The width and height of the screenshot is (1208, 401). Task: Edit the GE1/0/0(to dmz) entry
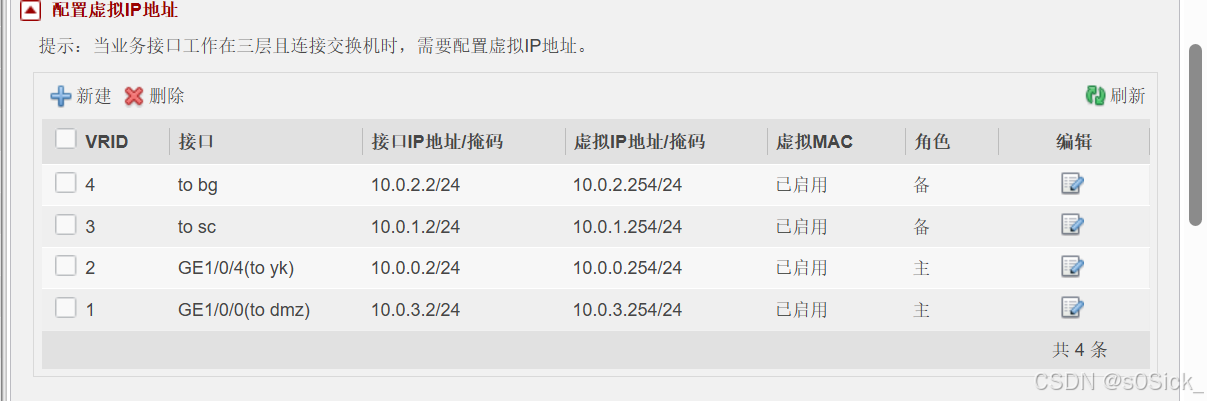click(1072, 308)
